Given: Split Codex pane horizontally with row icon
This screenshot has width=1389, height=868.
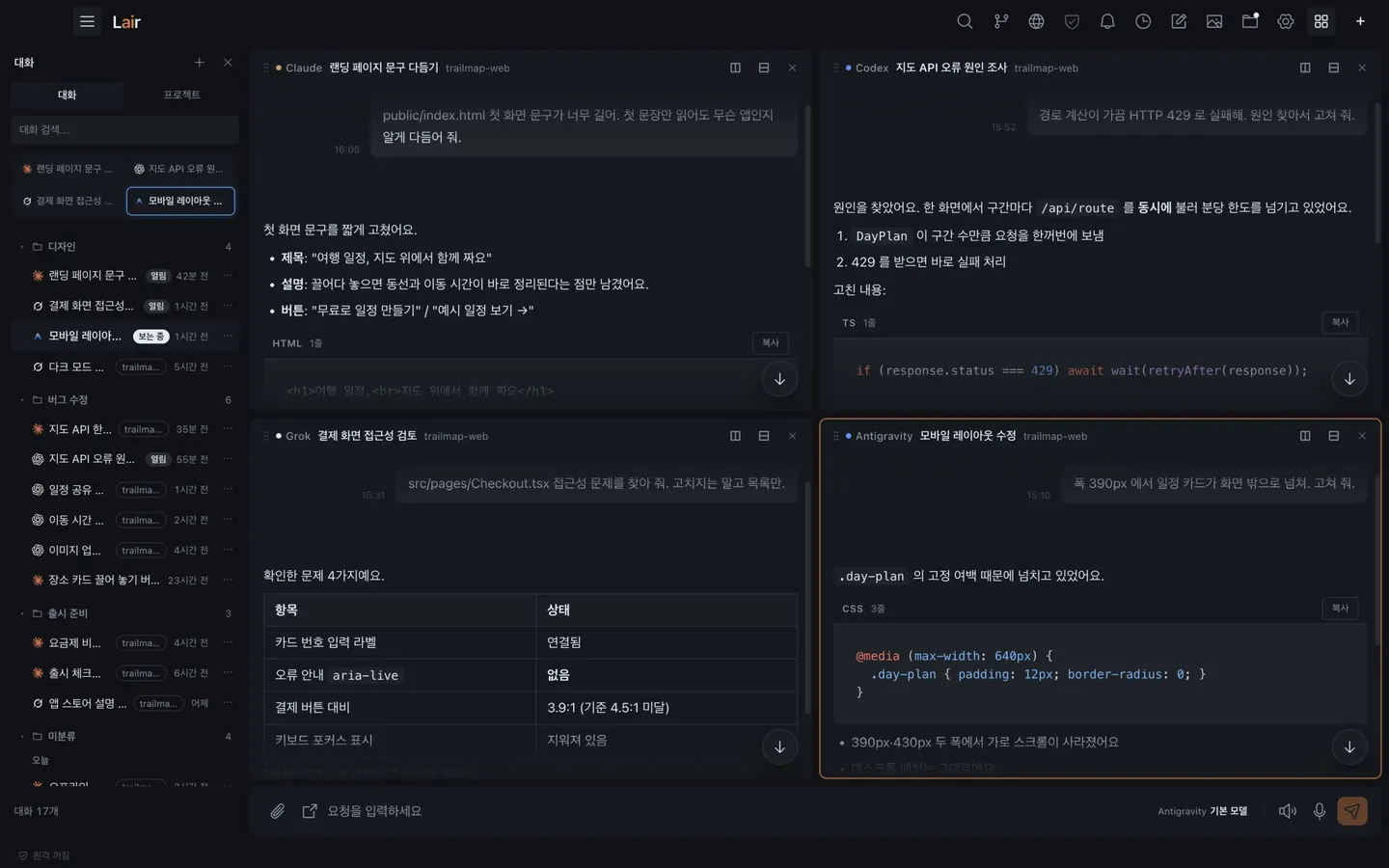Looking at the screenshot, I should 1333,68.
